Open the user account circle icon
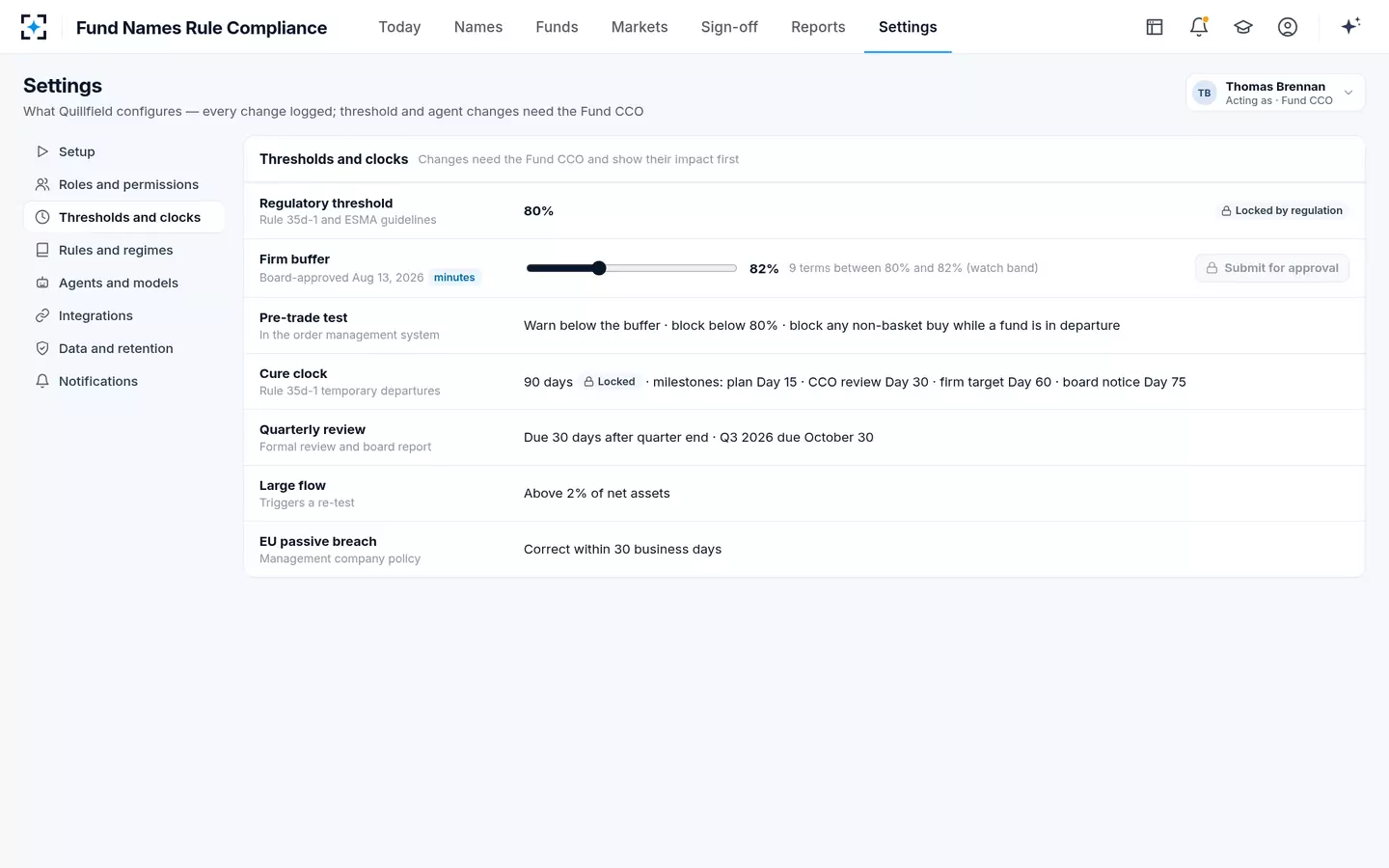Screen dimensions: 1389x868 [1288, 27]
